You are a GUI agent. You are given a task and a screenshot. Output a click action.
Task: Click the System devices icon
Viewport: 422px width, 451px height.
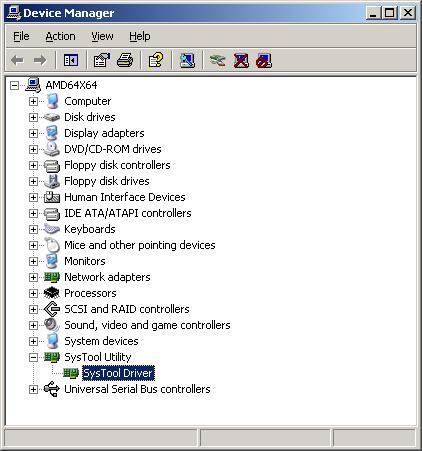[52, 341]
